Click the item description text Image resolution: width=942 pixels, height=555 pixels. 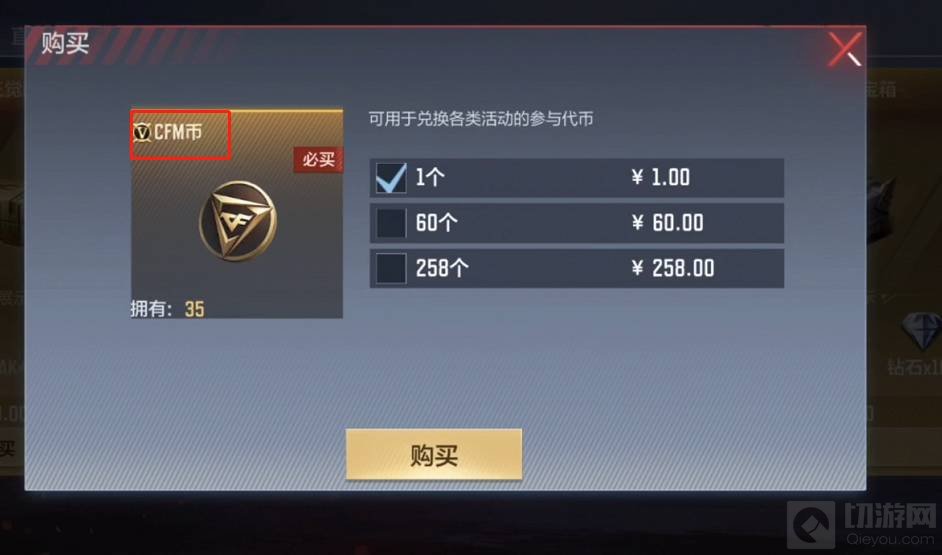(481, 119)
